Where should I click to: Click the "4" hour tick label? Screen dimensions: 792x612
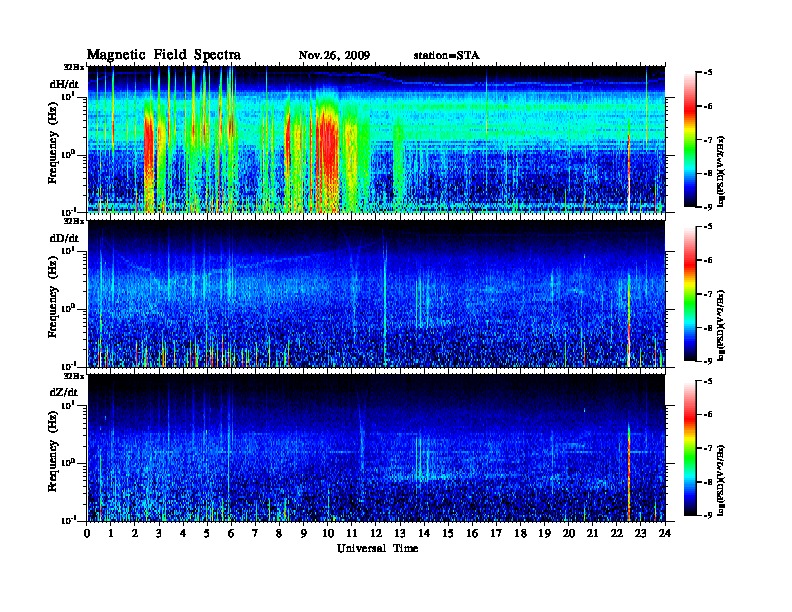point(183,533)
